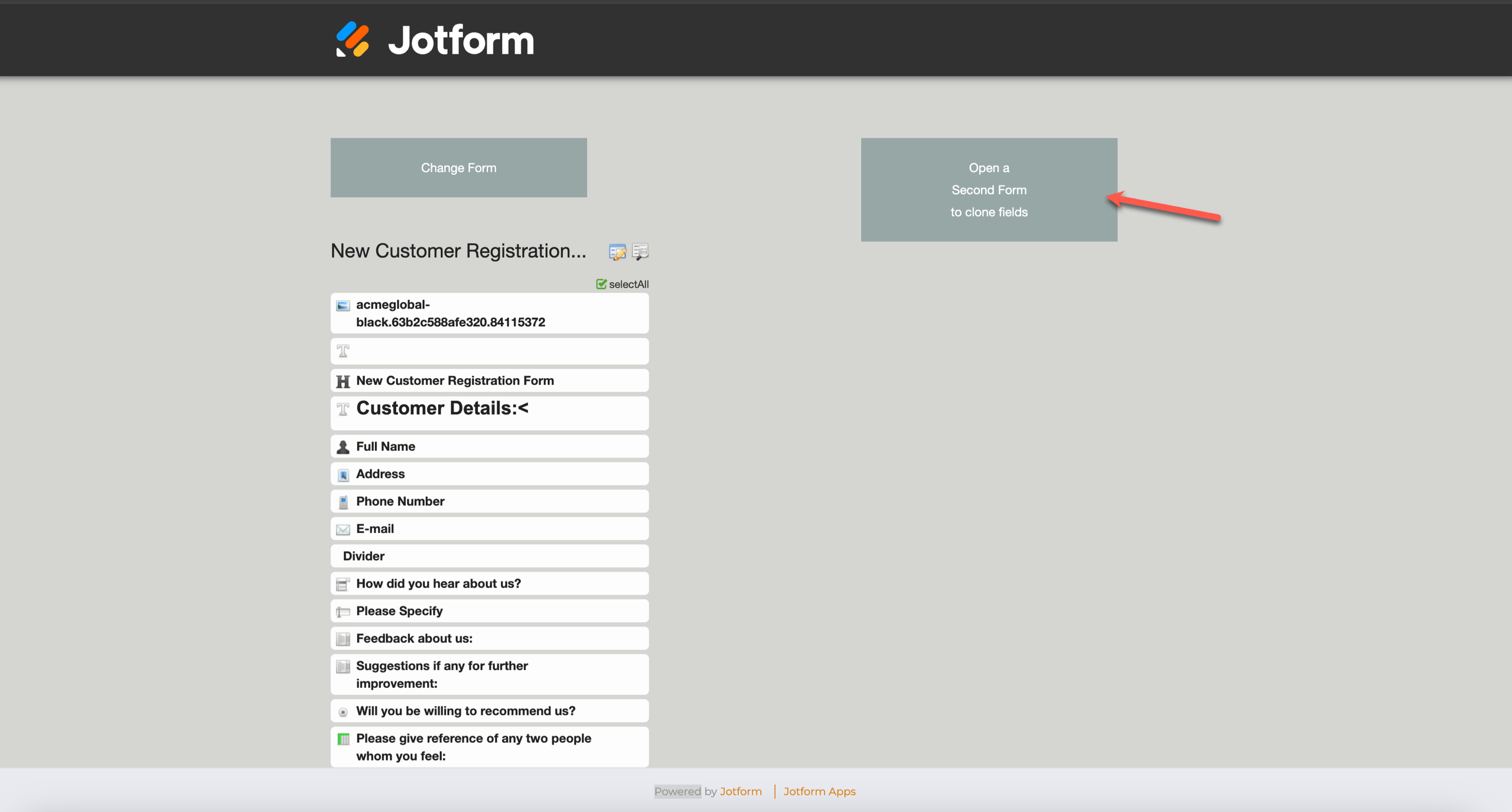Open the Jotform link in Powered by footer
1512x812 pixels.
point(741,791)
